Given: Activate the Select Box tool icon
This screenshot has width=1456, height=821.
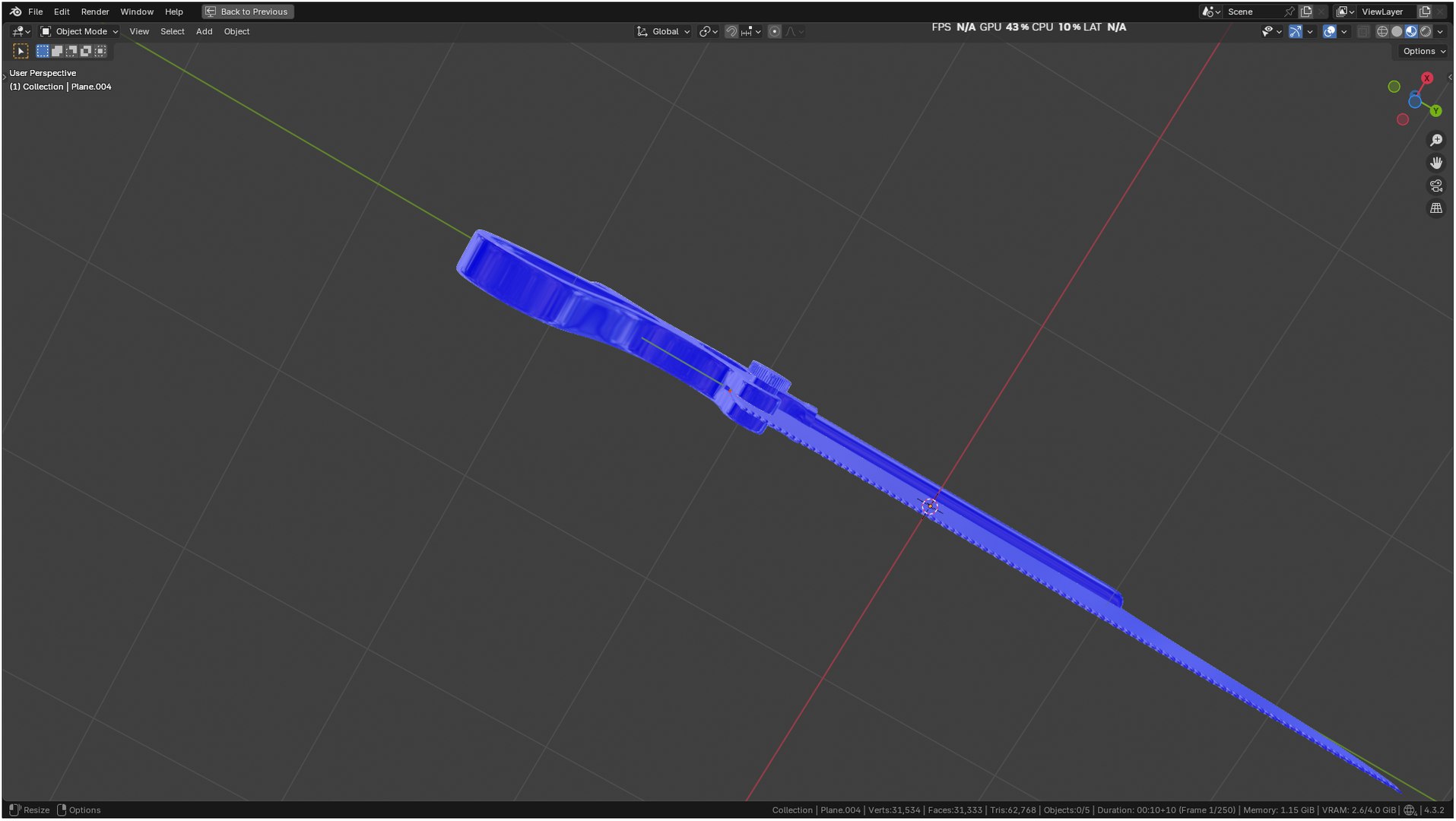Looking at the screenshot, I should 21,51.
